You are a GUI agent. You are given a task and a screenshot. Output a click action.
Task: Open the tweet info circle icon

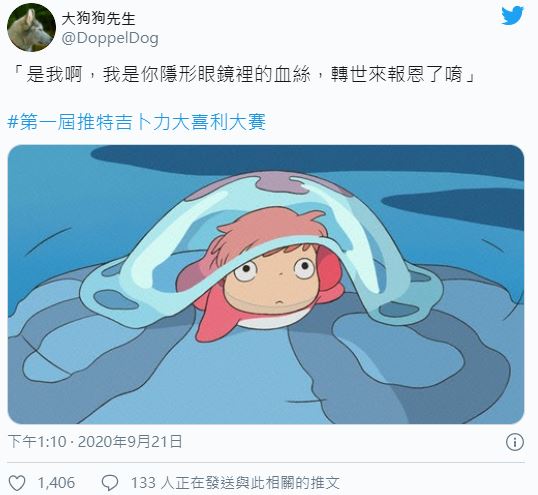coord(515,442)
